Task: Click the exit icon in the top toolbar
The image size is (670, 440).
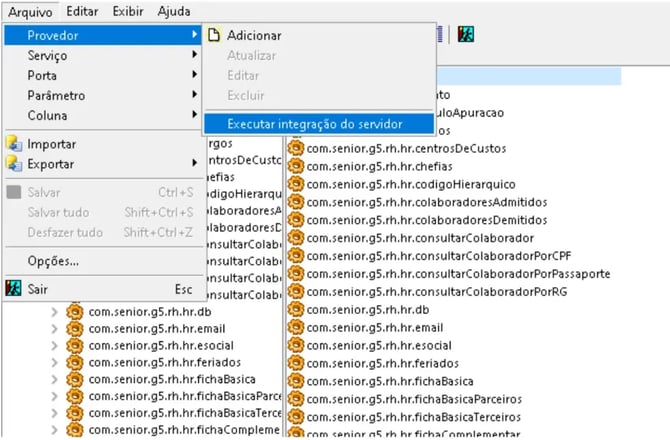Action: tap(465, 33)
